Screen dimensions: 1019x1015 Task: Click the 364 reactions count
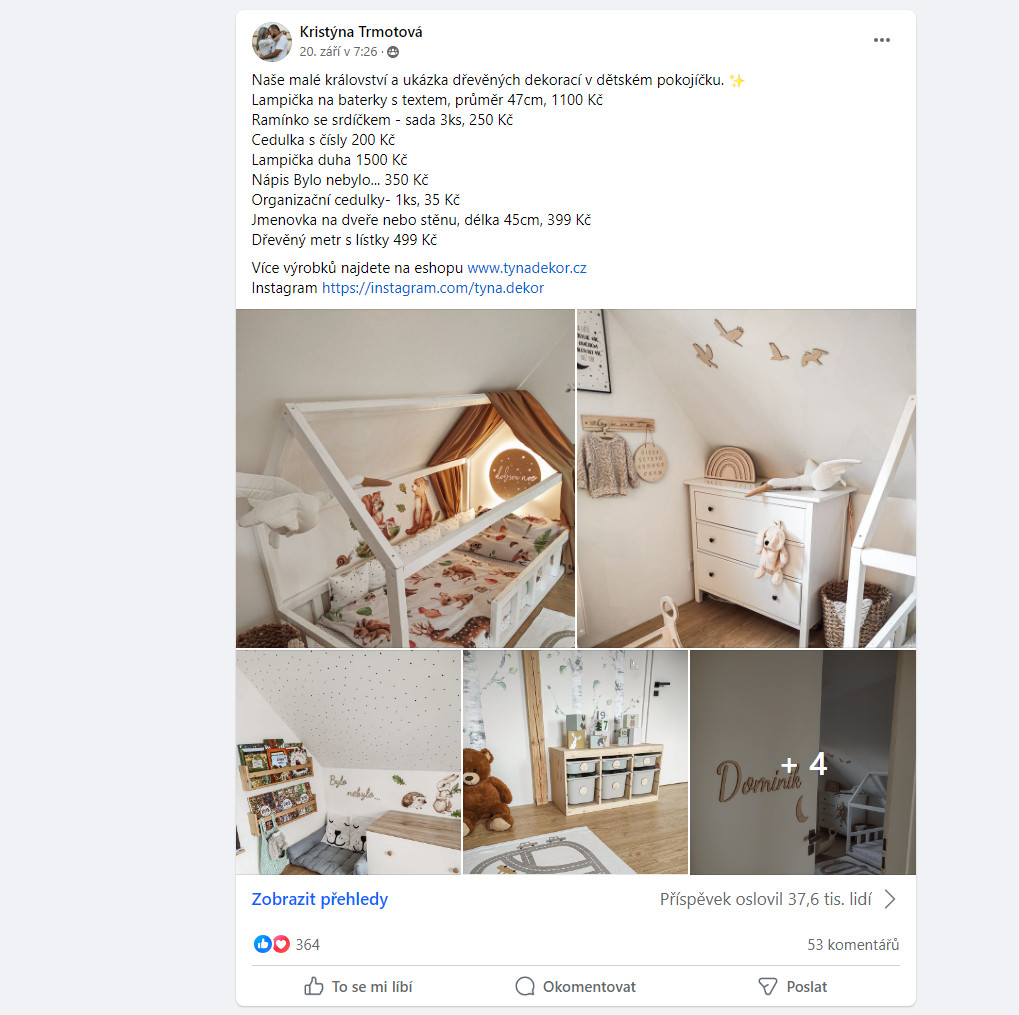tap(307, 944)
